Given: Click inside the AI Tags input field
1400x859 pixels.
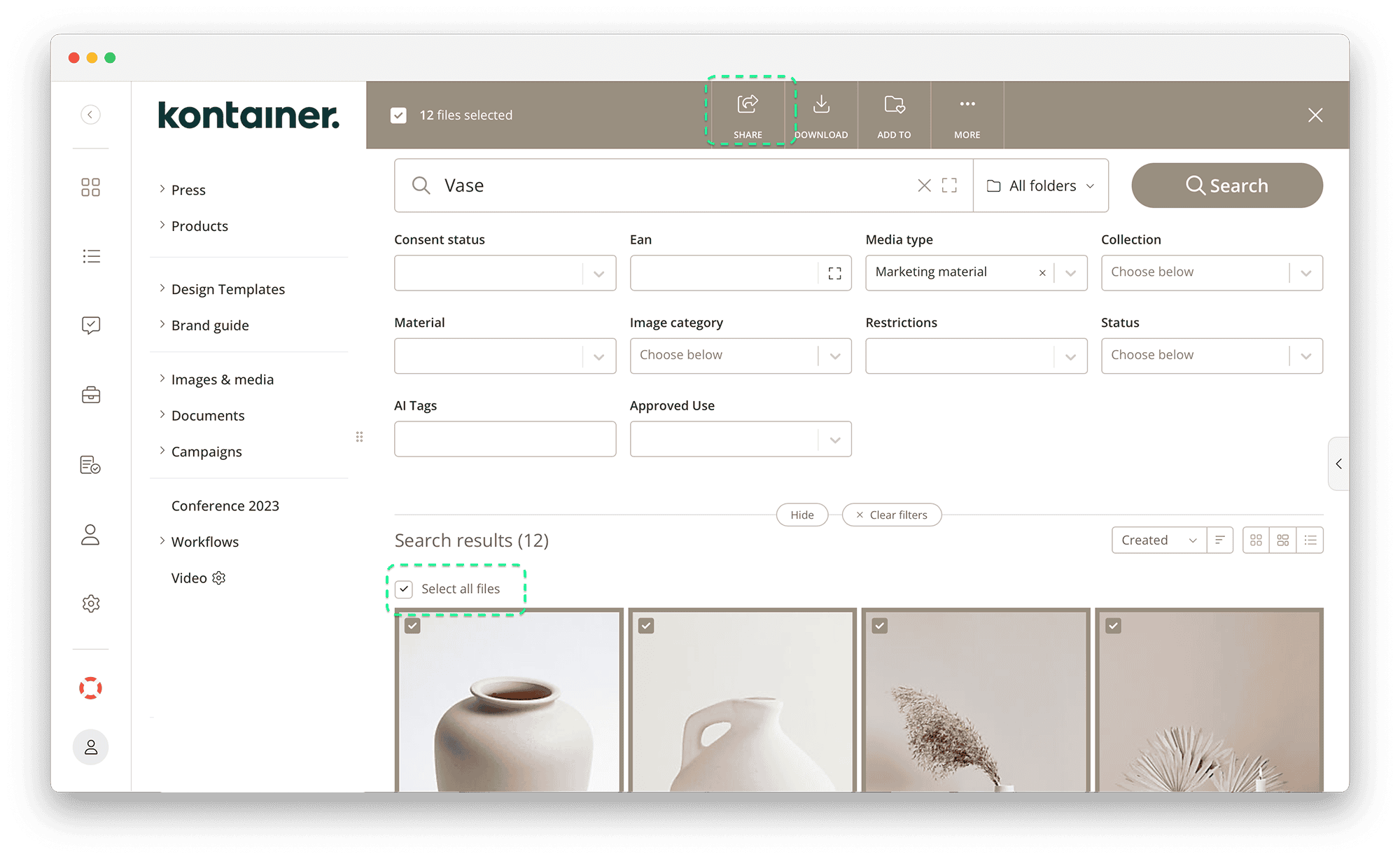Looking at the screenshot, I should click(505, 439).
